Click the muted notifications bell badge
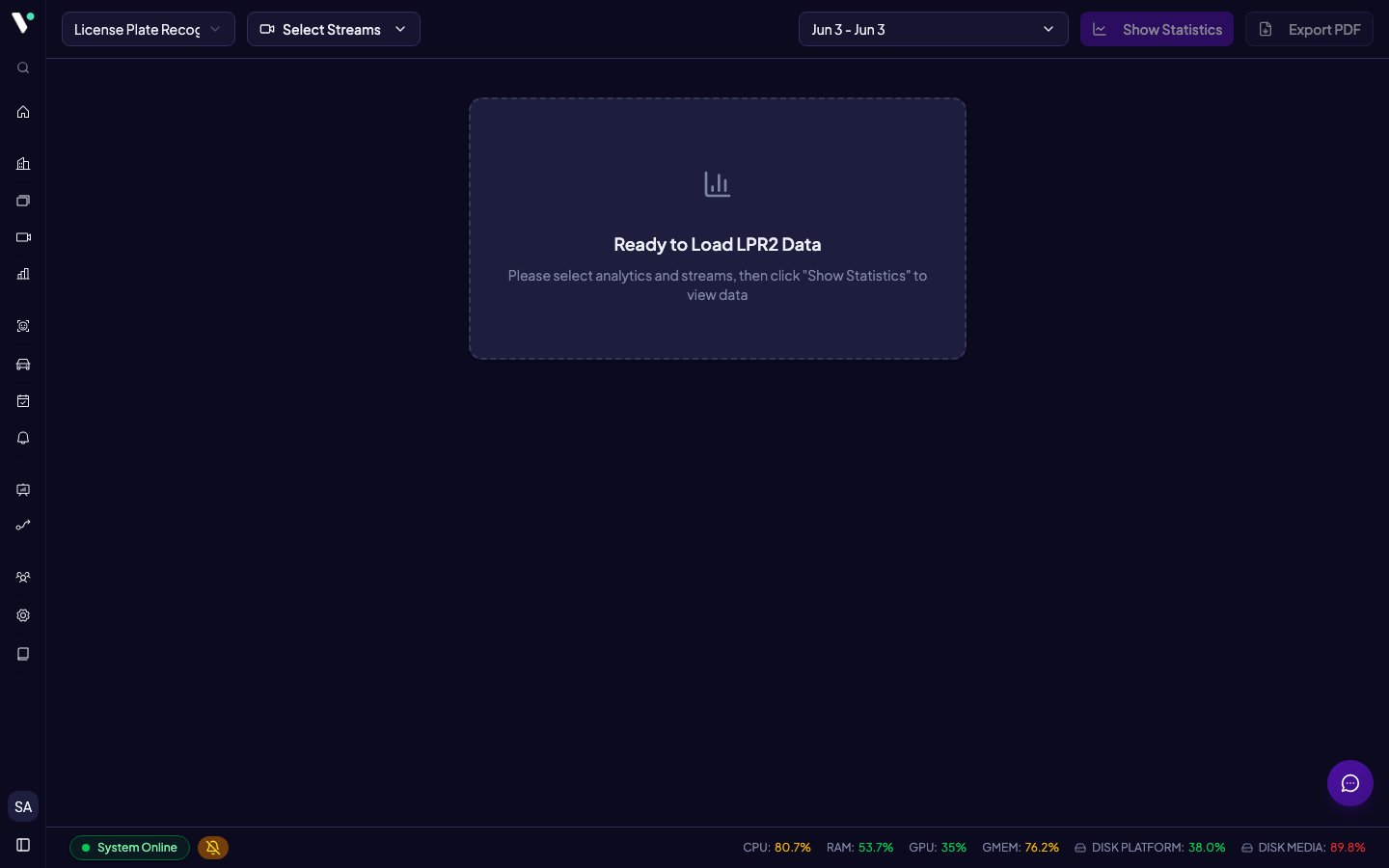 [x=213, y=848]
